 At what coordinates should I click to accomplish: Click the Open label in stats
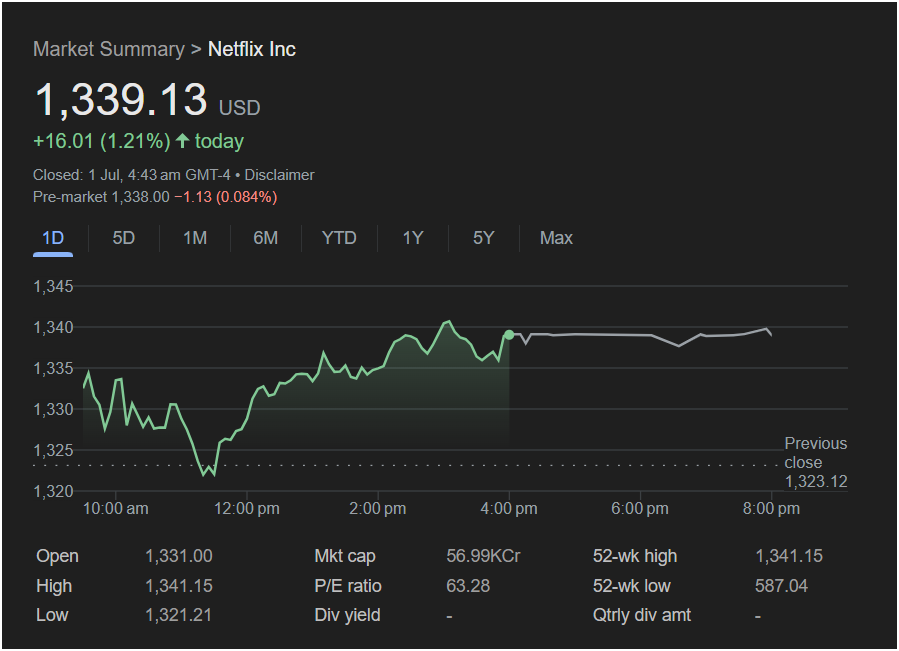point(57,556)
